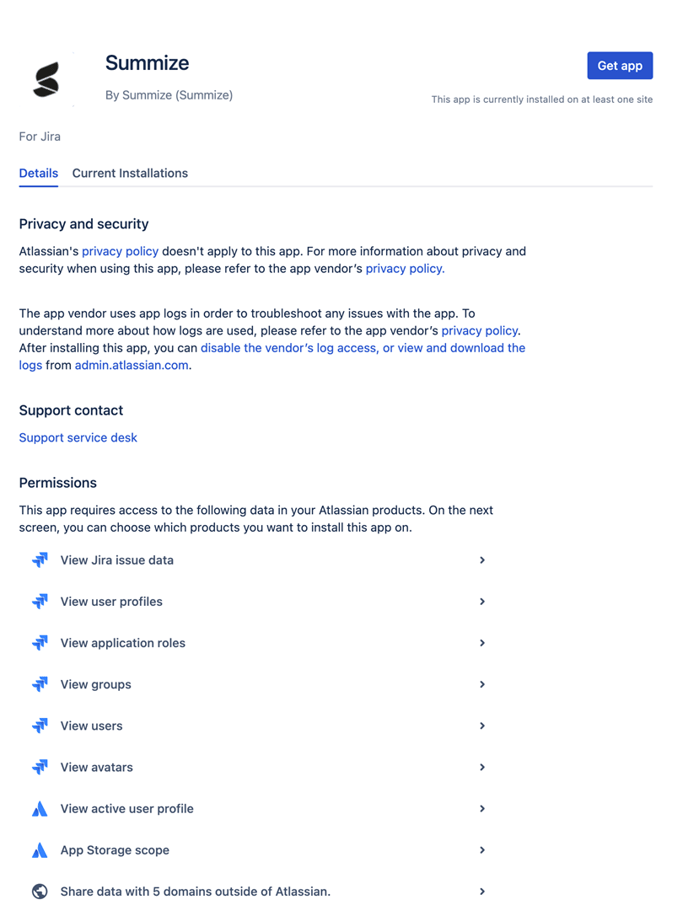Click the Atlassian icon beside View active user profile
The image size is (688, 921).
[40, 808]
